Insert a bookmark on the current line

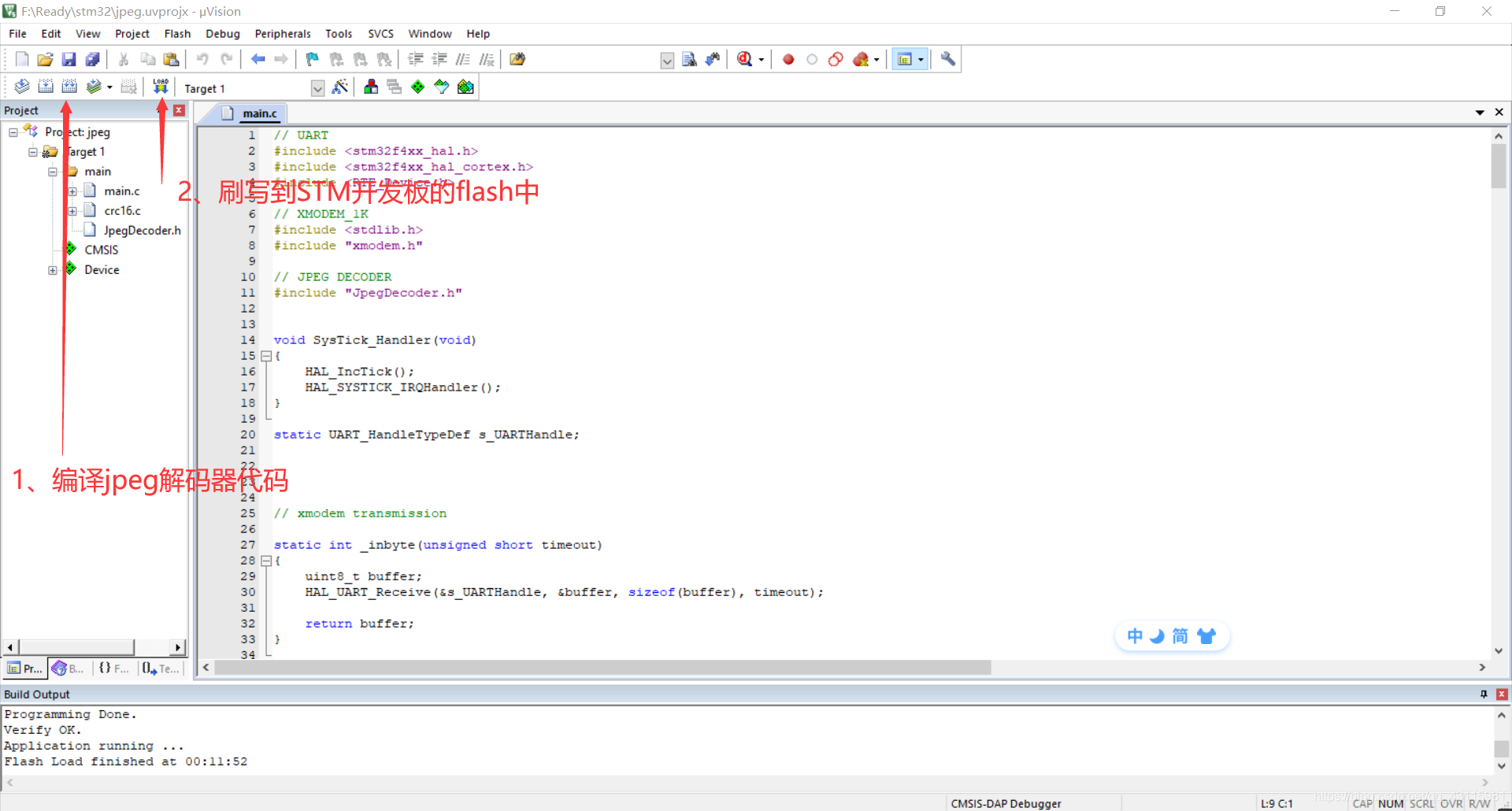point(313,59)
